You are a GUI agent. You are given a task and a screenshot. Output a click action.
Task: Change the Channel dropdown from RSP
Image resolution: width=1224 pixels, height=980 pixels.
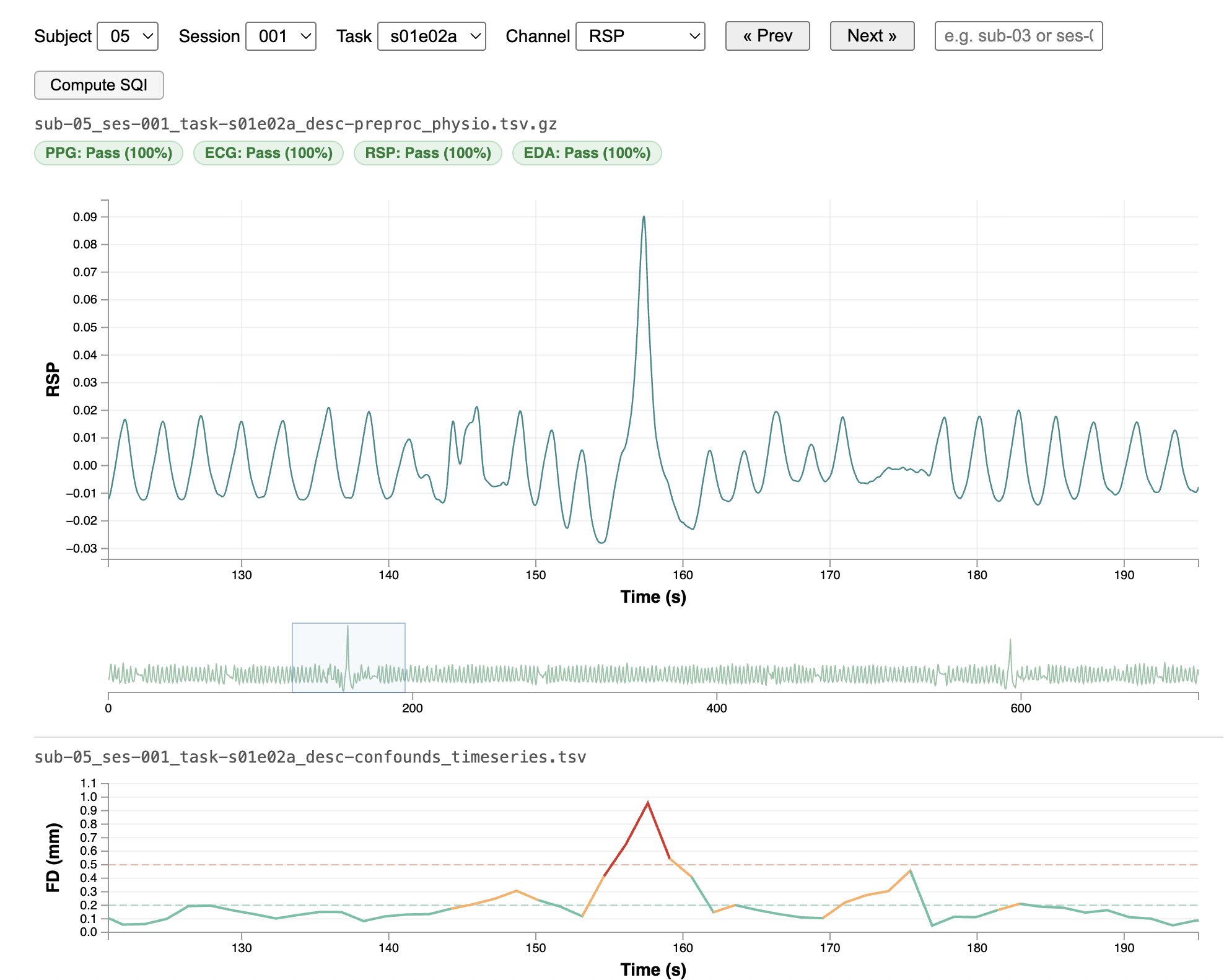pos(640,37)
